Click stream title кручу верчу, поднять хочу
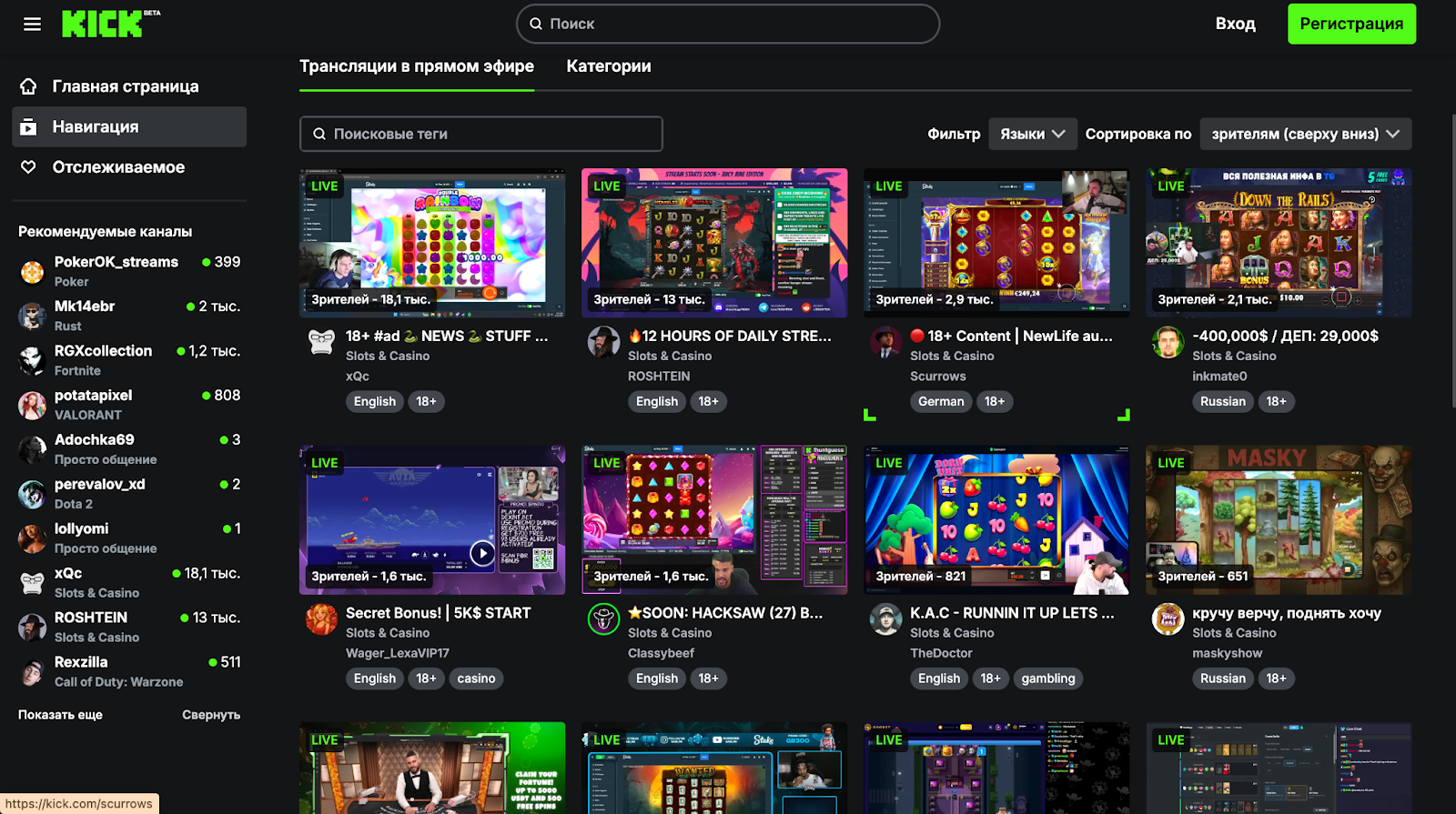The height and width of the screenshot is (814, 1456). [x=1287, y=613]
